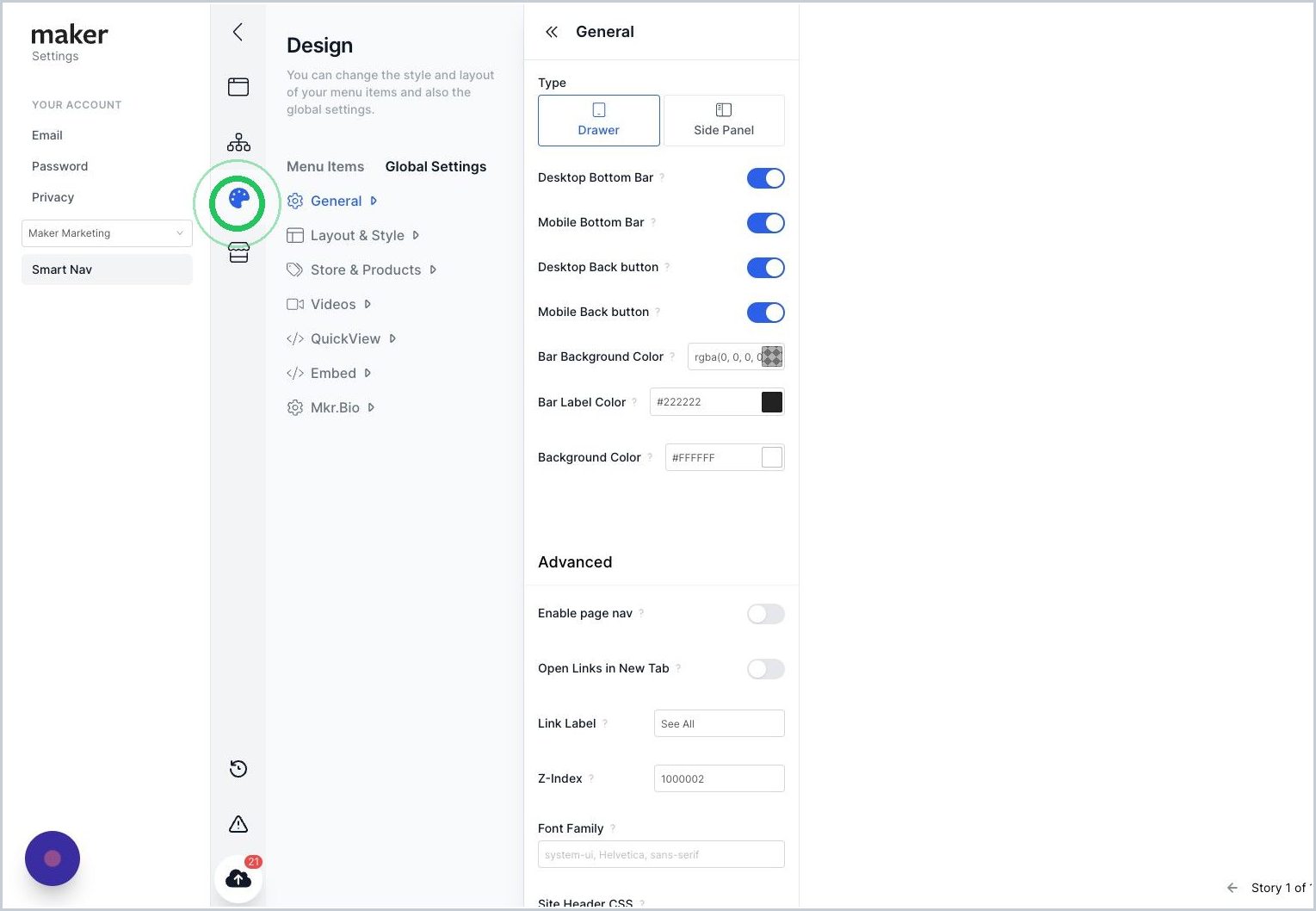Expand Videos section

pos(329,304)
